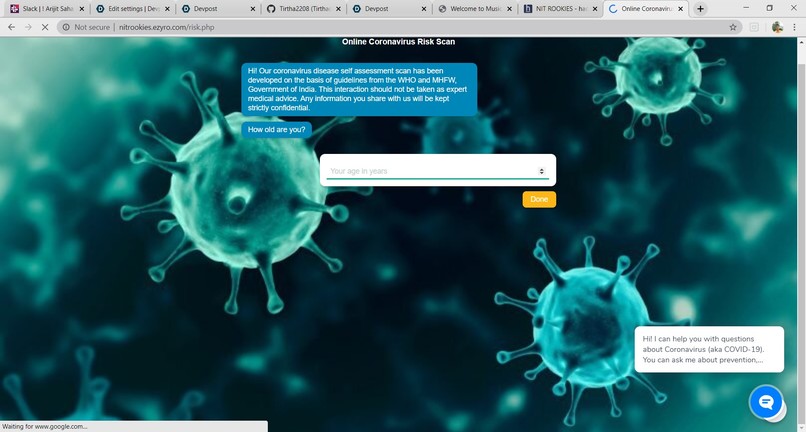This screenshot has width=806, height=432.
Task: Click the Devpost favicon on Edit settings tab
Action: 100,9
